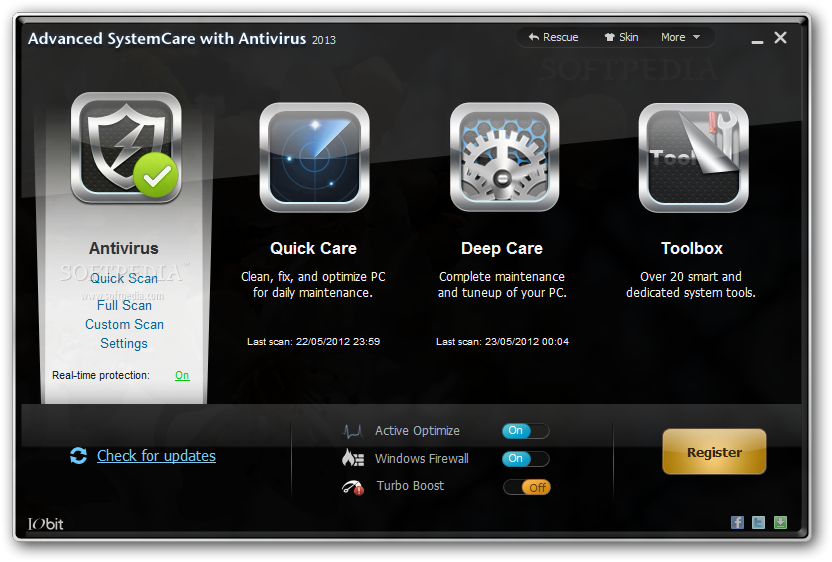Open Custom Scan
Viewport: 832px width, 562px height.
[124, 324]
